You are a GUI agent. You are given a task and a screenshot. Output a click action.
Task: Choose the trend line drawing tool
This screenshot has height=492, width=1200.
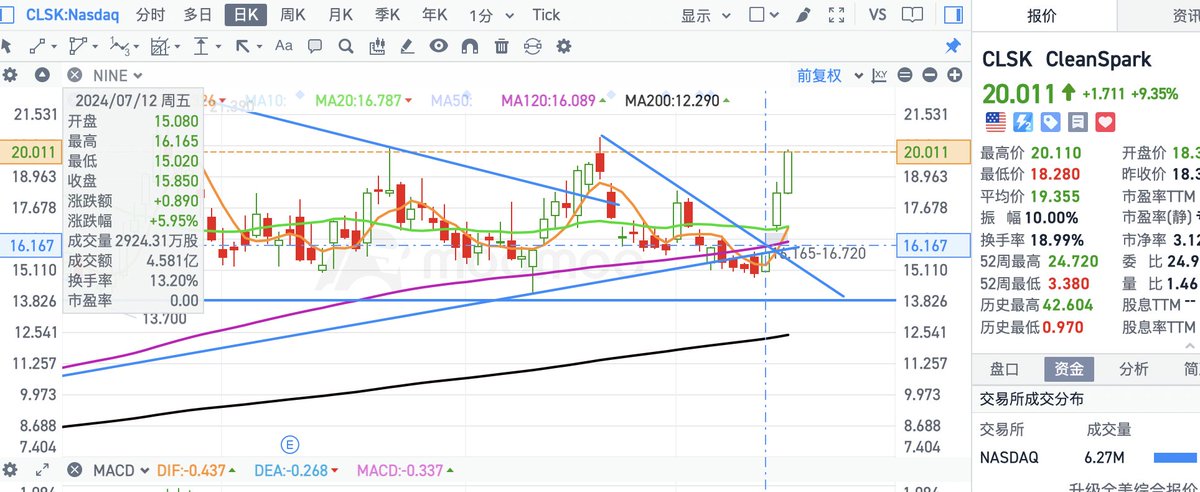39,46
